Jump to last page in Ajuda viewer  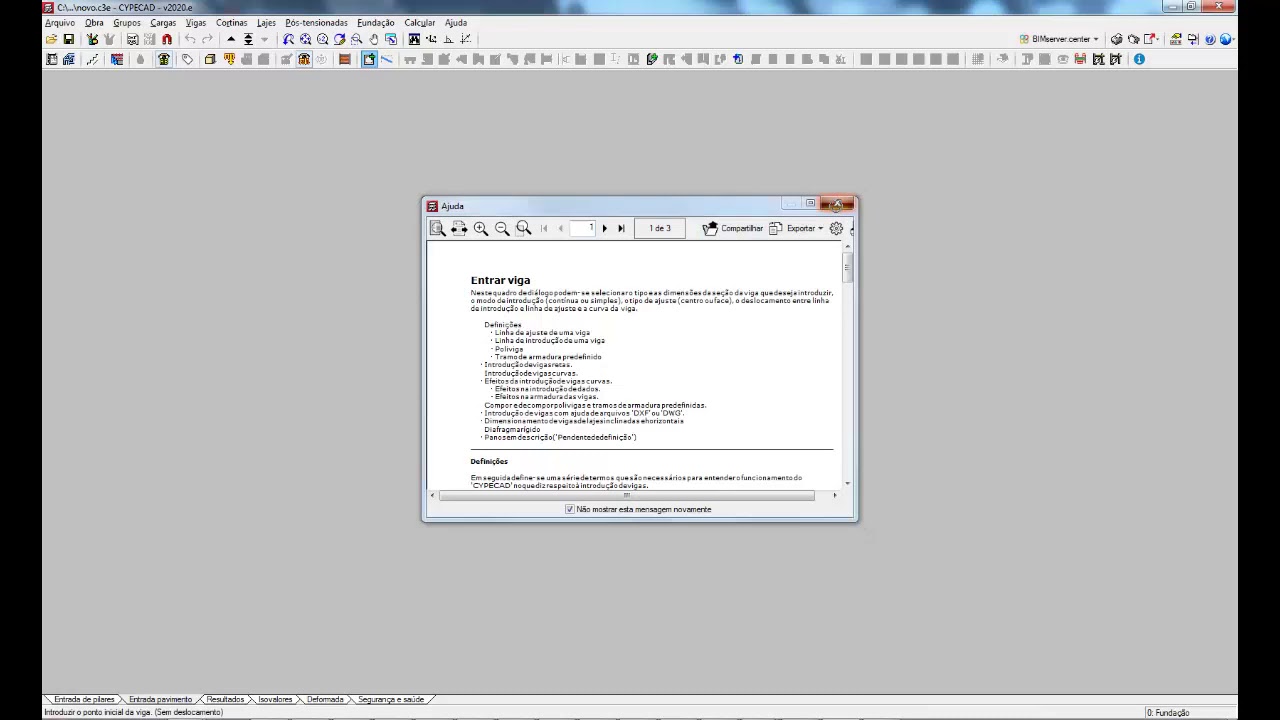click(621, 228)
